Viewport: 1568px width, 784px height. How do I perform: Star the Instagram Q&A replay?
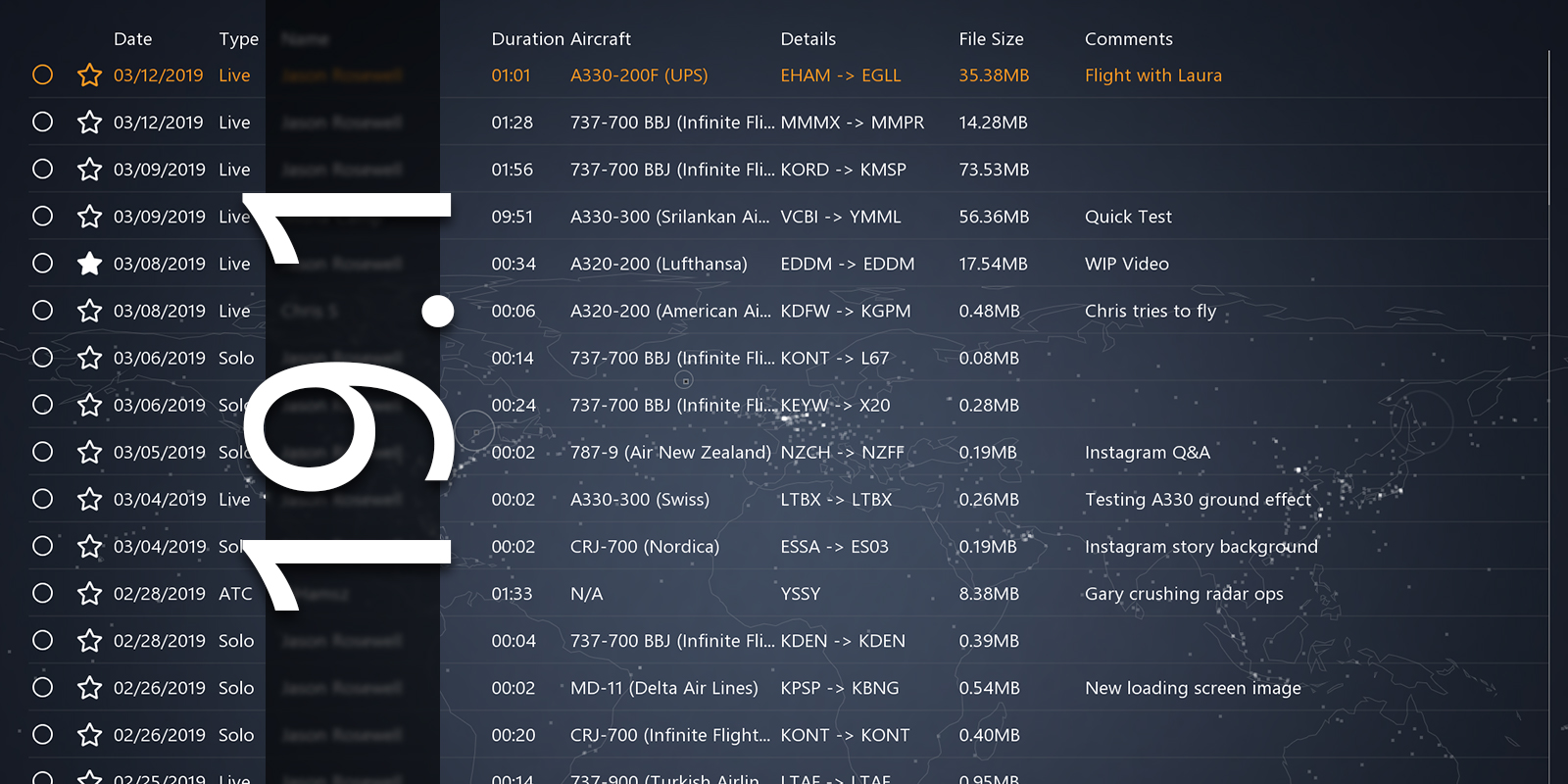(x=89, y=452)
